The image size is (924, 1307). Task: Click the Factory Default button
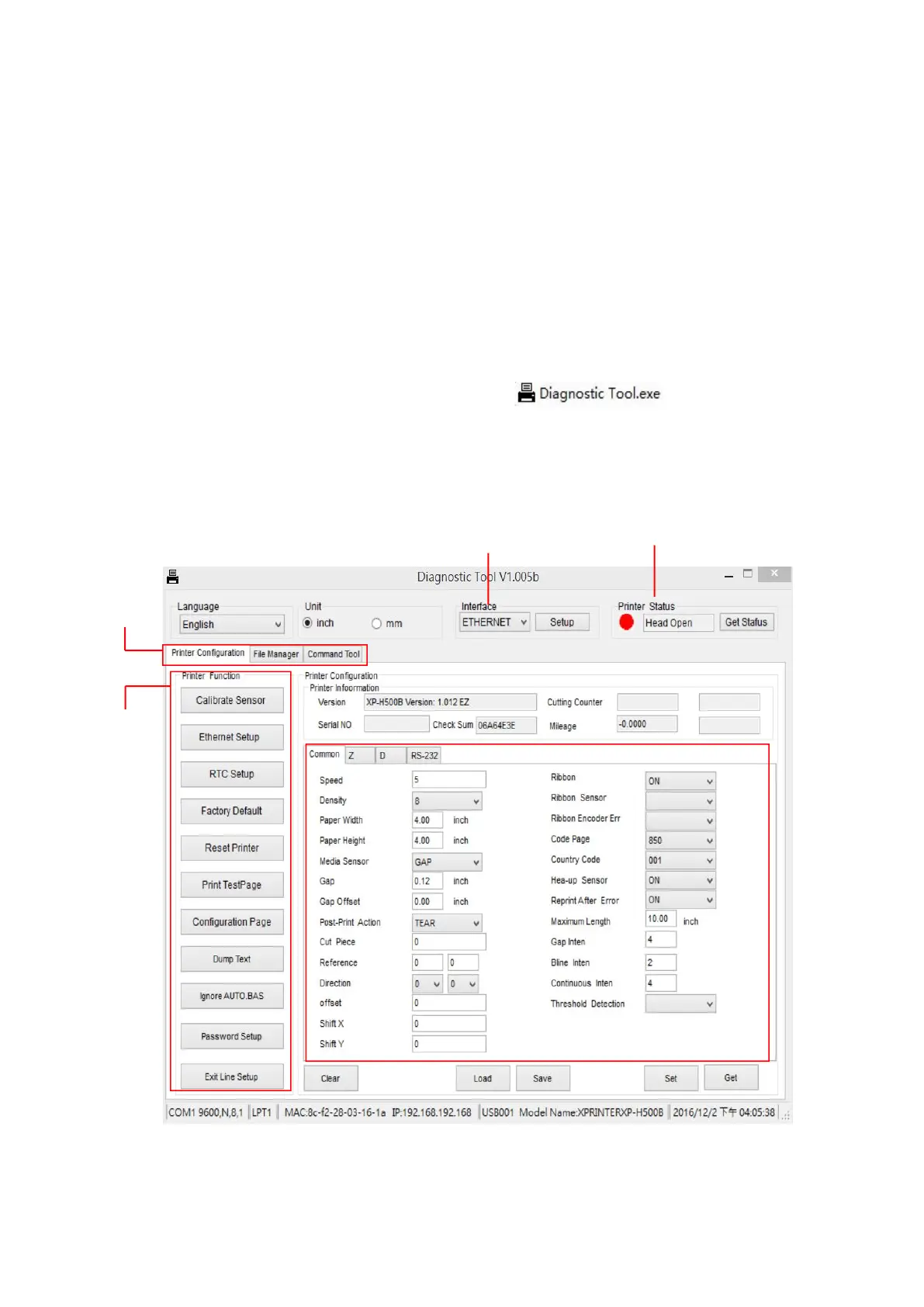point(231,811)
